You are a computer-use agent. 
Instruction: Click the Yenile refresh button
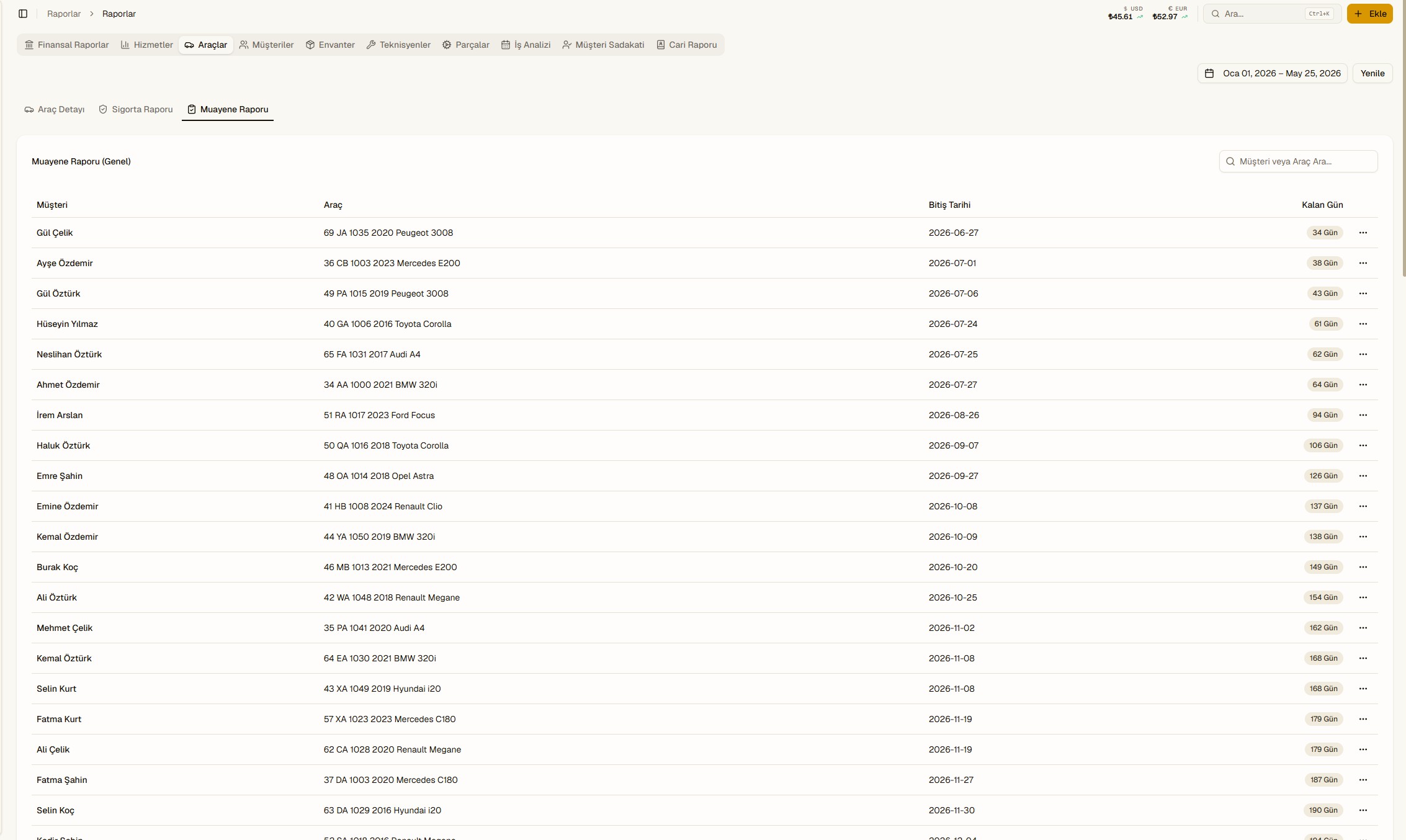(1372, 73)
